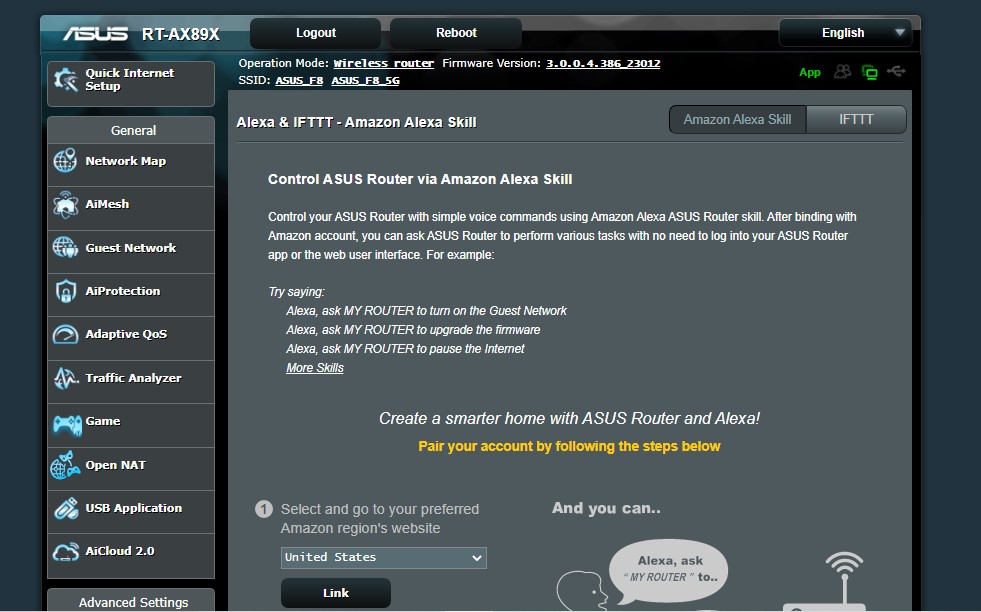Click the green network clients status icon

[870, 72]
